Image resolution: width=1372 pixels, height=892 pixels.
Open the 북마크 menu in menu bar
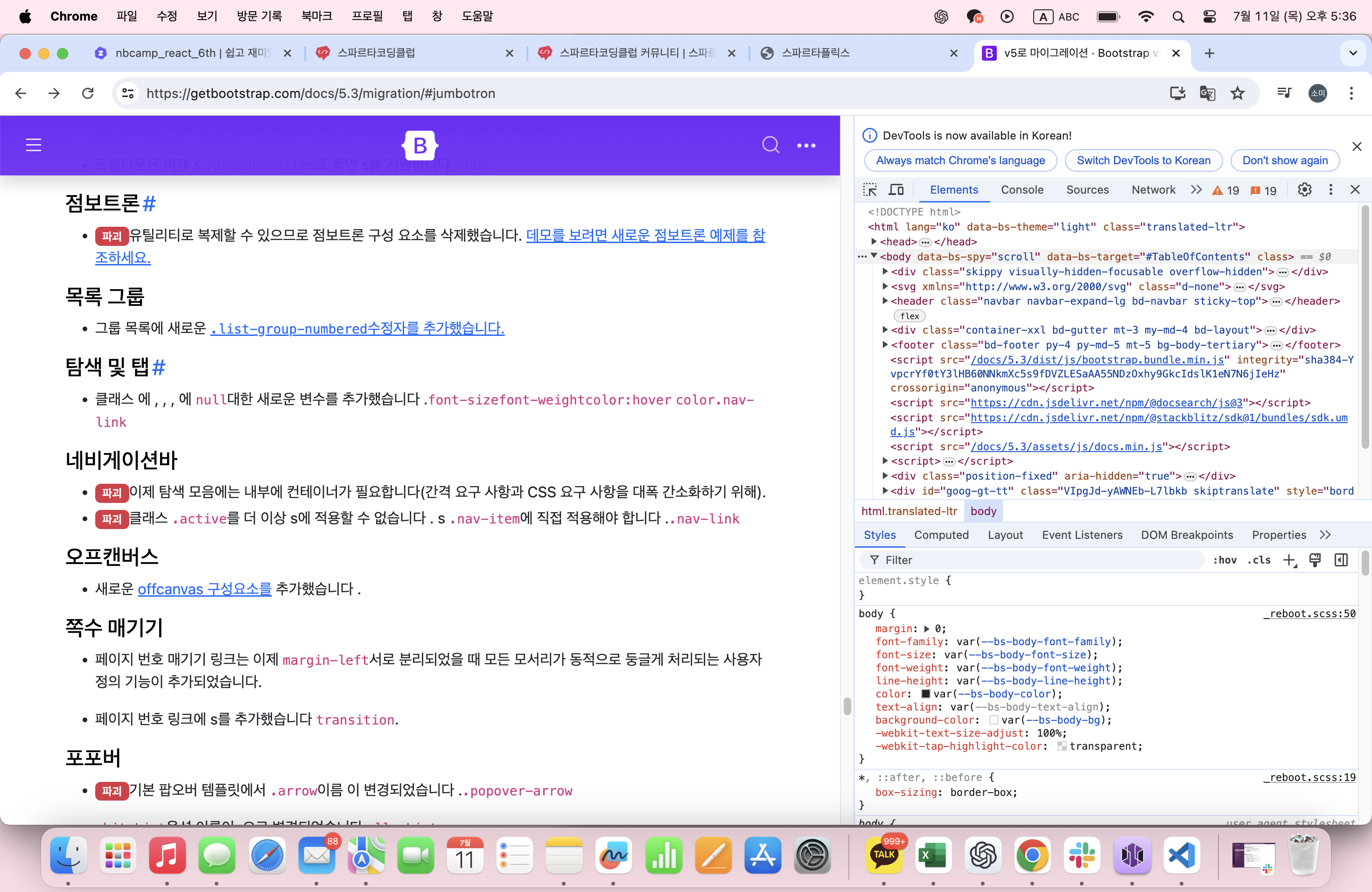coord(316,16)
